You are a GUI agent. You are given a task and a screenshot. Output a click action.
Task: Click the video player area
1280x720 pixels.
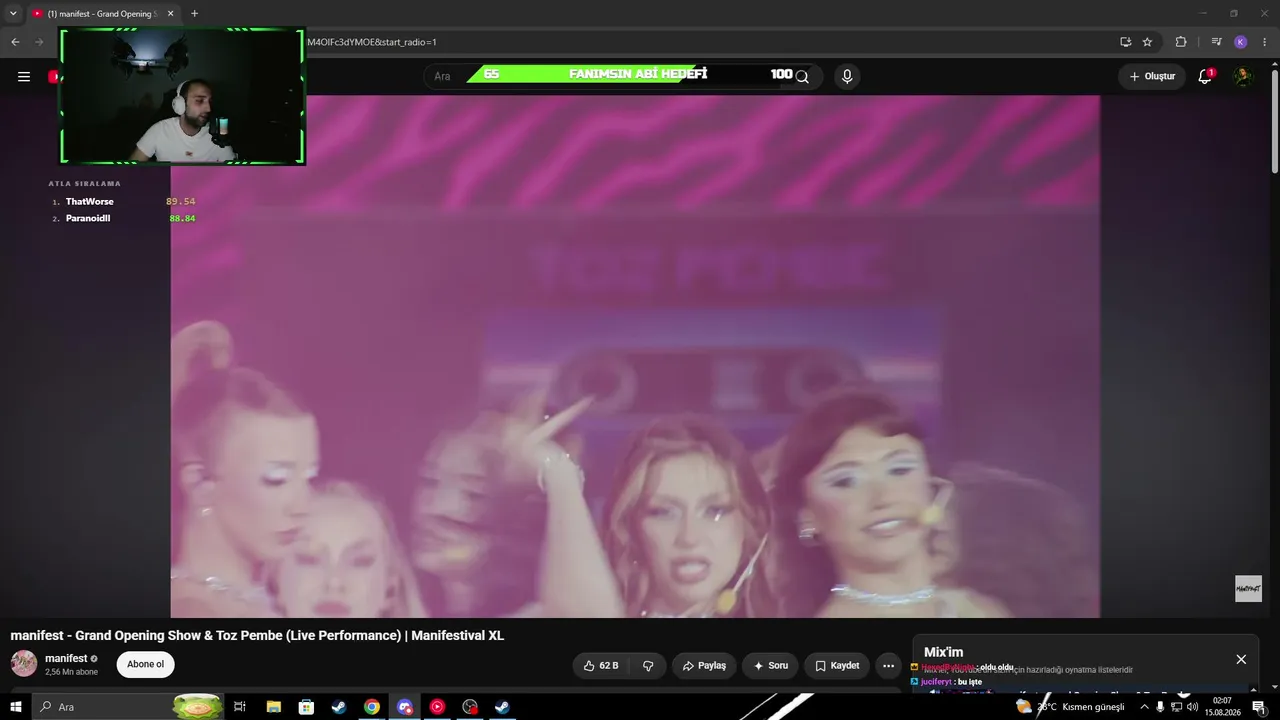[635, 357]
